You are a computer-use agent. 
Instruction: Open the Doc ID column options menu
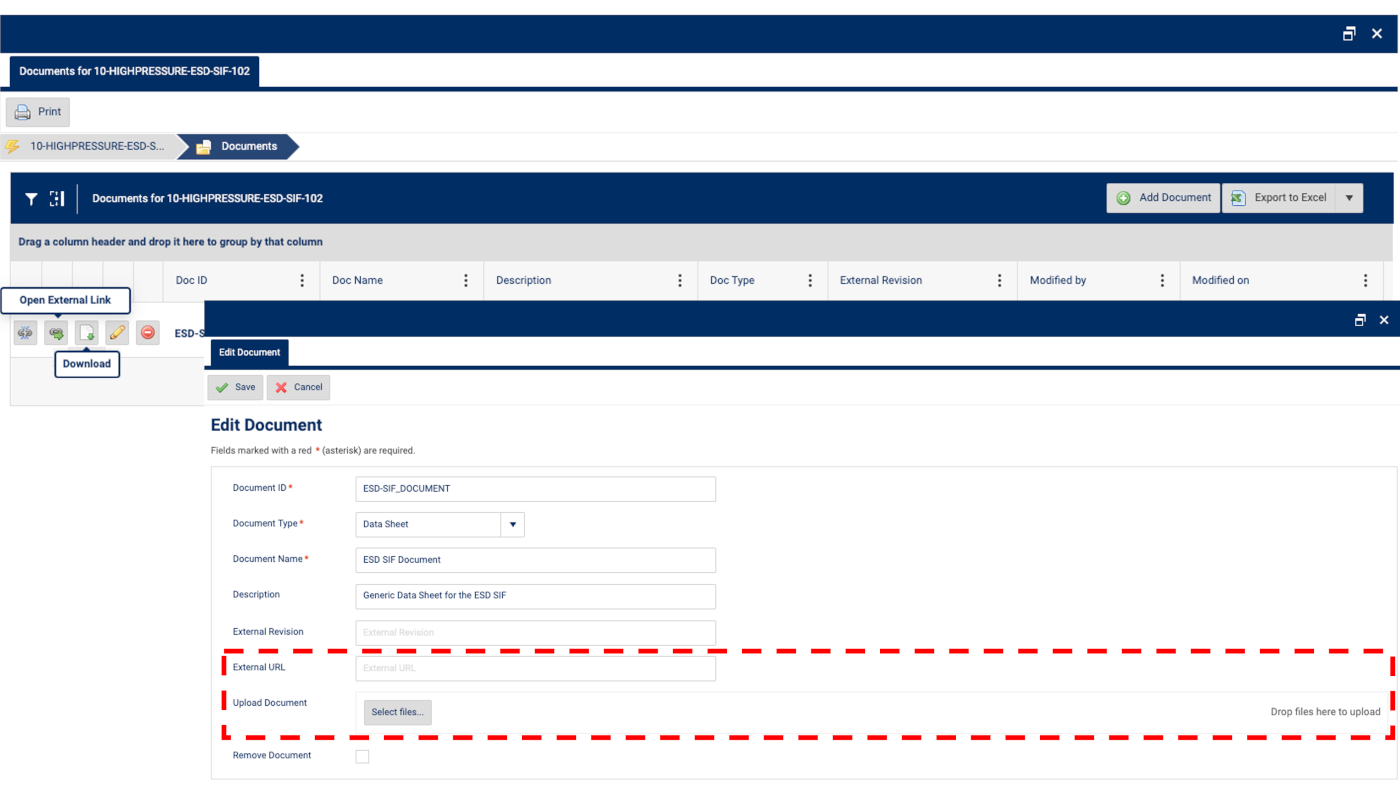[302, 281]
